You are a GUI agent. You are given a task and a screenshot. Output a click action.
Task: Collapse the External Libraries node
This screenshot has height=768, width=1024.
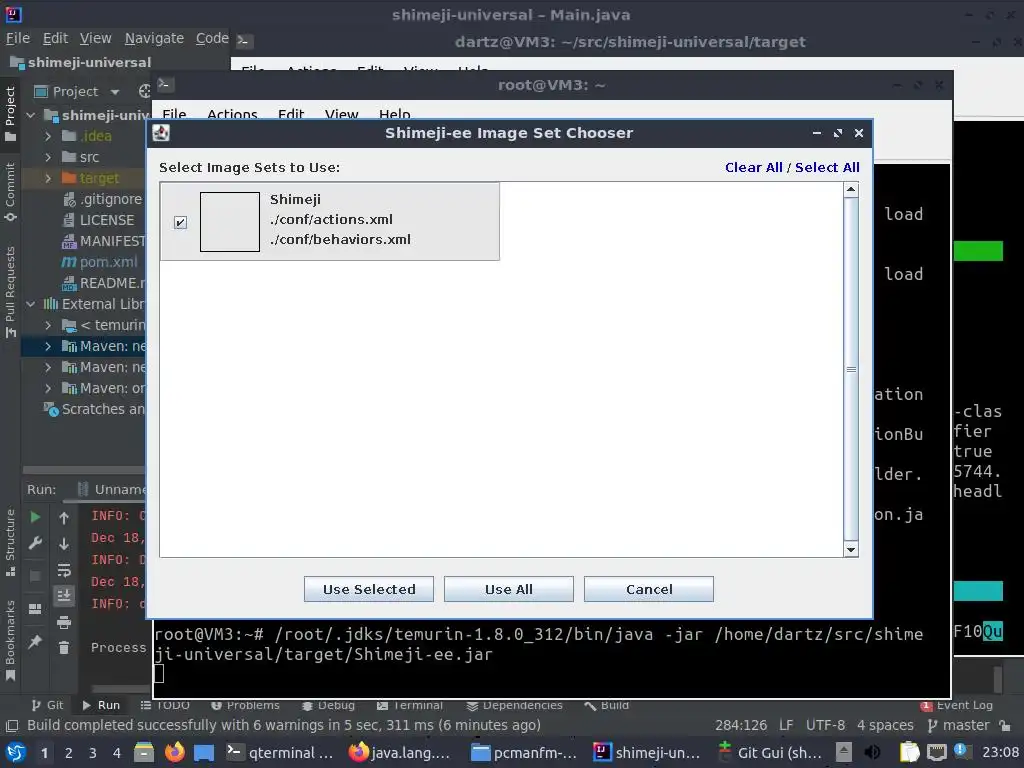point(31,304)
